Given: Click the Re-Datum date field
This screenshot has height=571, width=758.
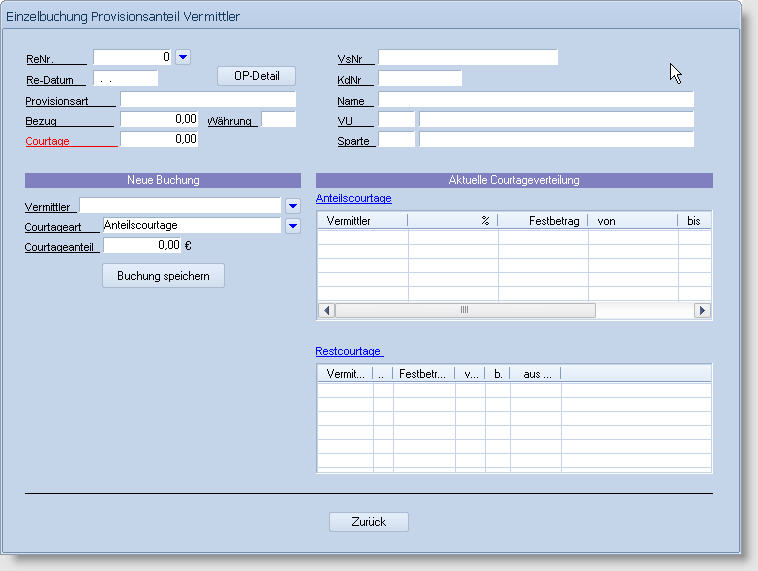Looking at the screenshot, I should pos(126,79).
